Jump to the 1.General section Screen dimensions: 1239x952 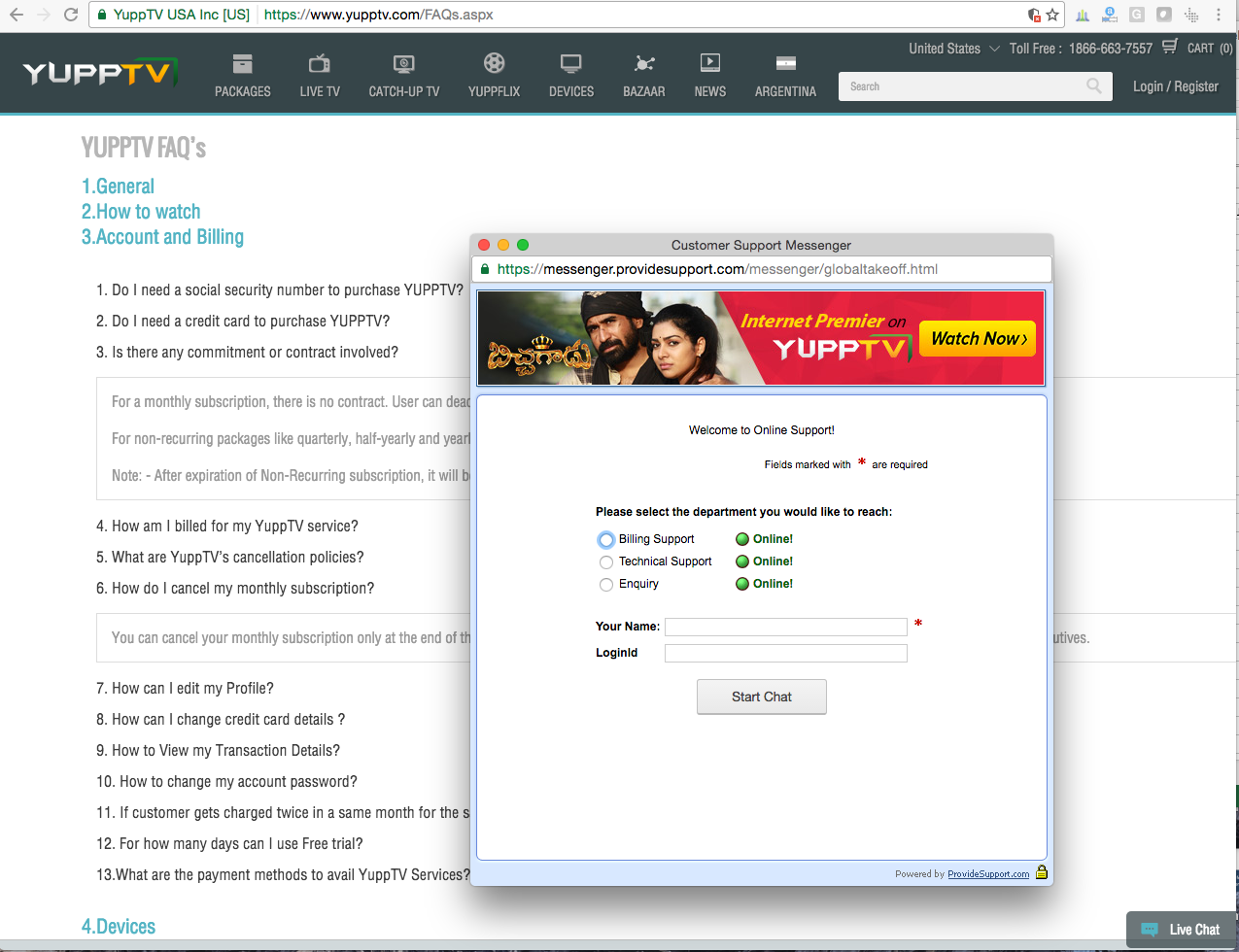[118, 187]
